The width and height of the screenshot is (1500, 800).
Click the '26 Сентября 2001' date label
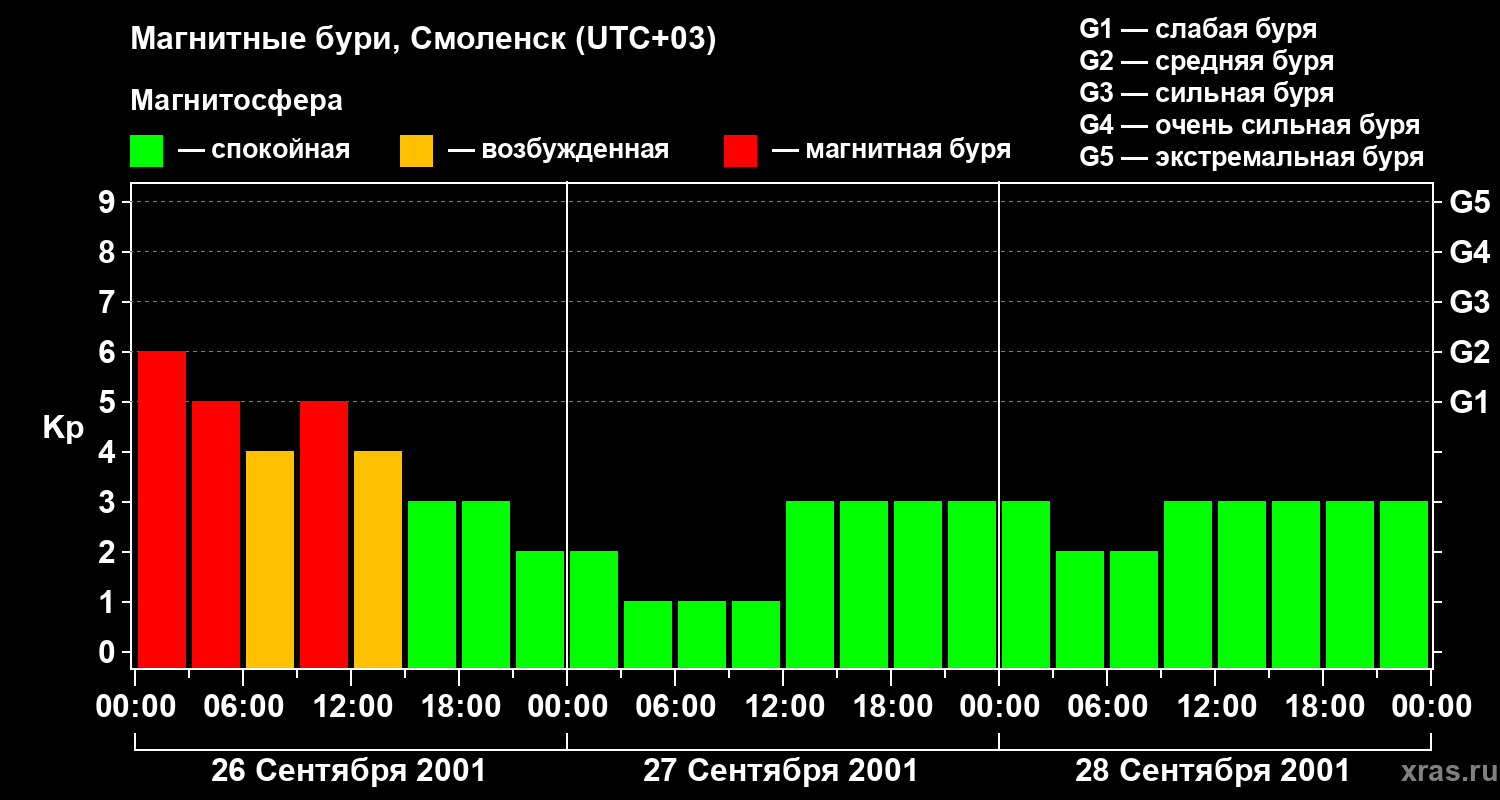tap(348, 771)
